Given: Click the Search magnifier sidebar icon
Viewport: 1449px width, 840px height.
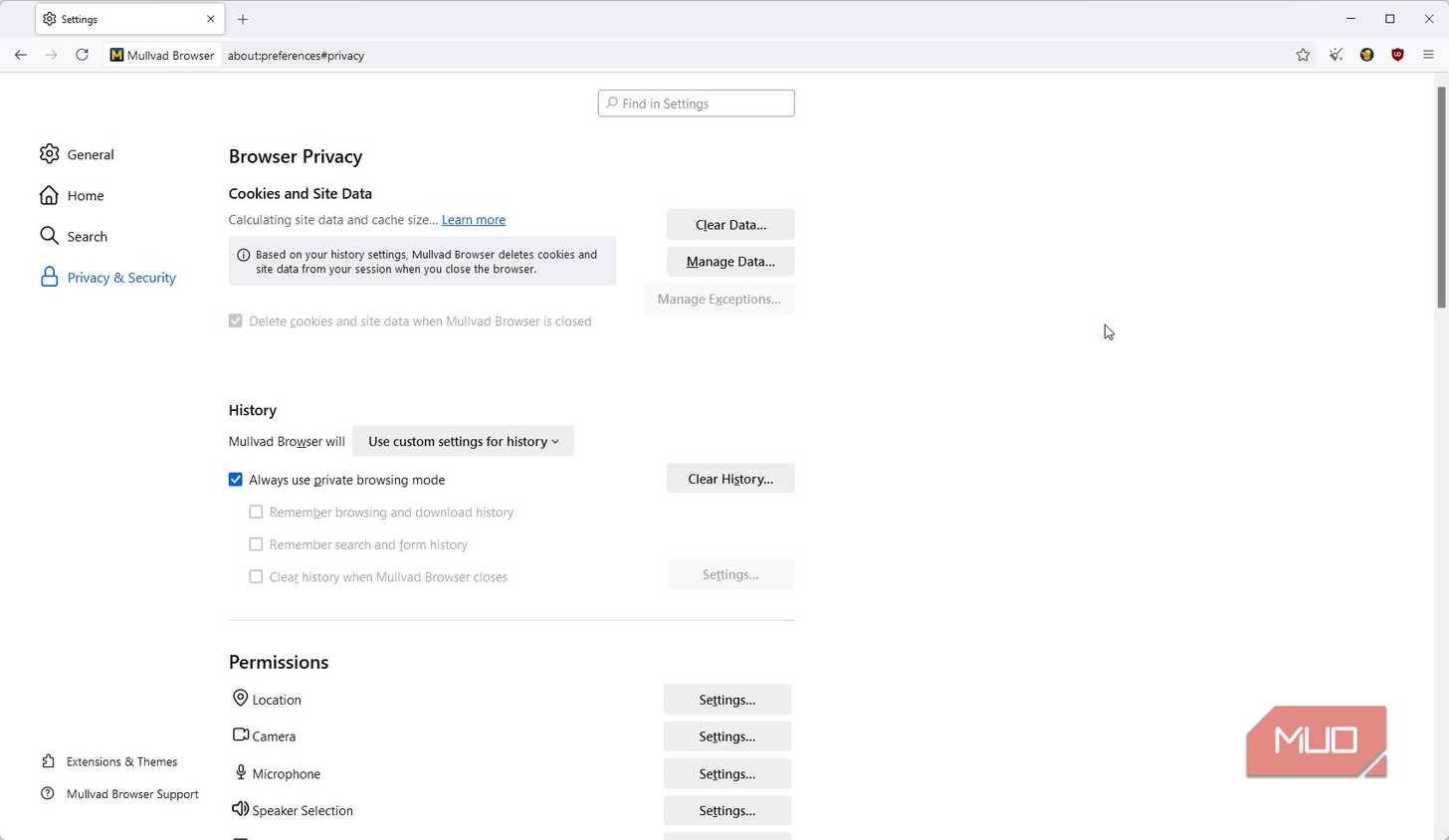Looking at the screenshot, I should click(x=49, y=236).
